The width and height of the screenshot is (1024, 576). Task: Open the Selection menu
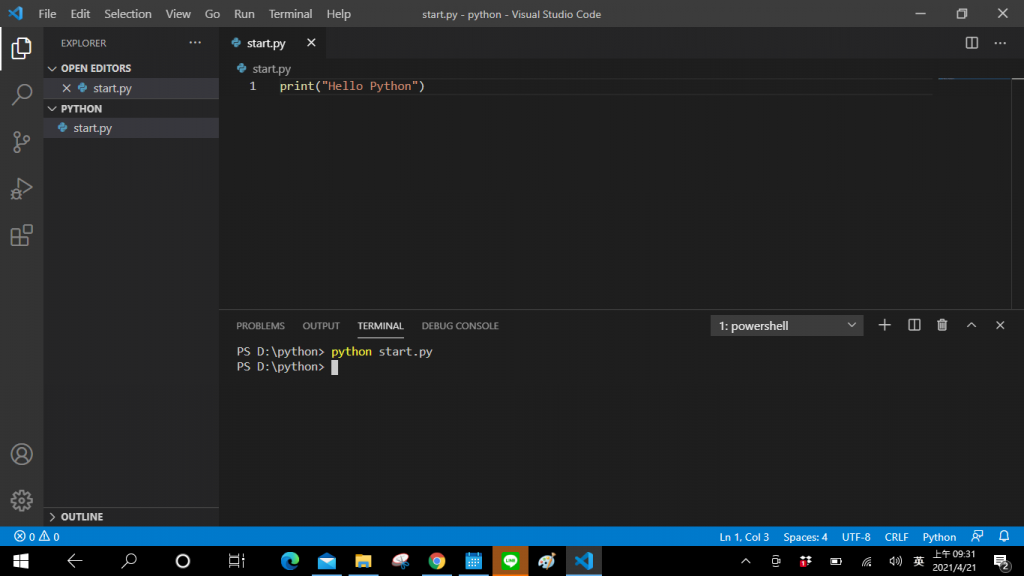coord(128,14)
